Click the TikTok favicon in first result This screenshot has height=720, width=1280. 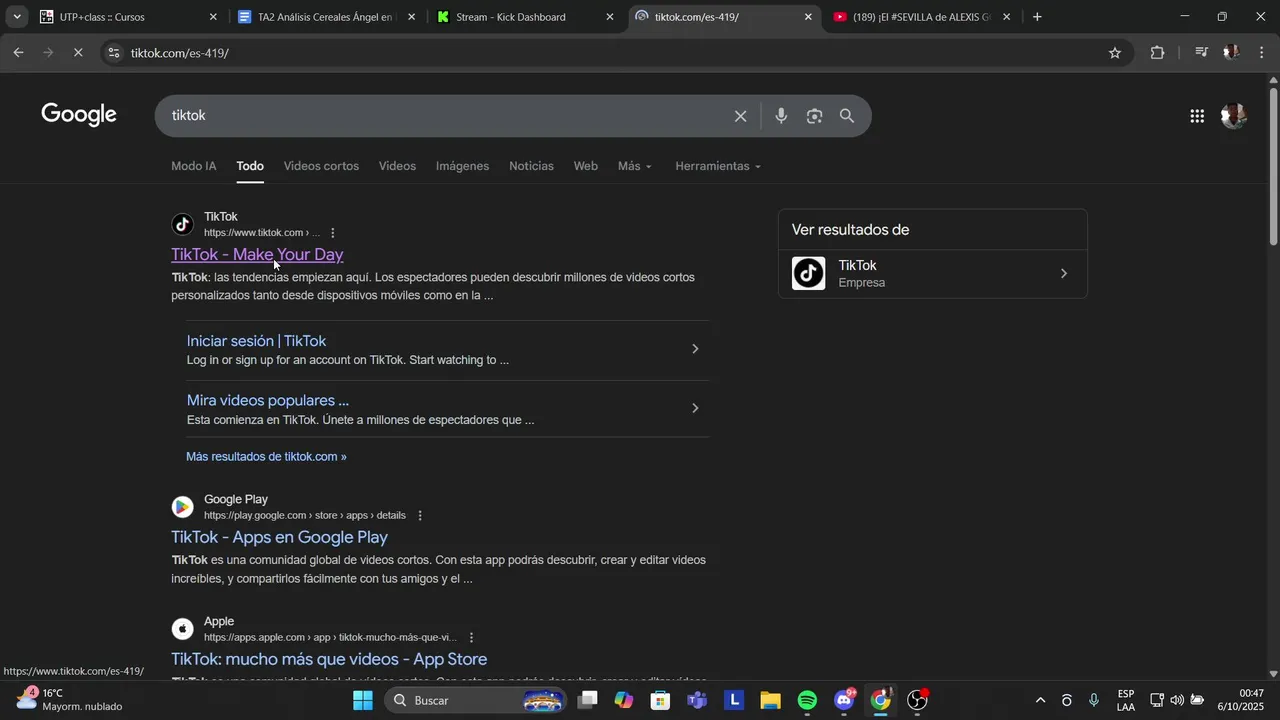(x=182, y=224)
